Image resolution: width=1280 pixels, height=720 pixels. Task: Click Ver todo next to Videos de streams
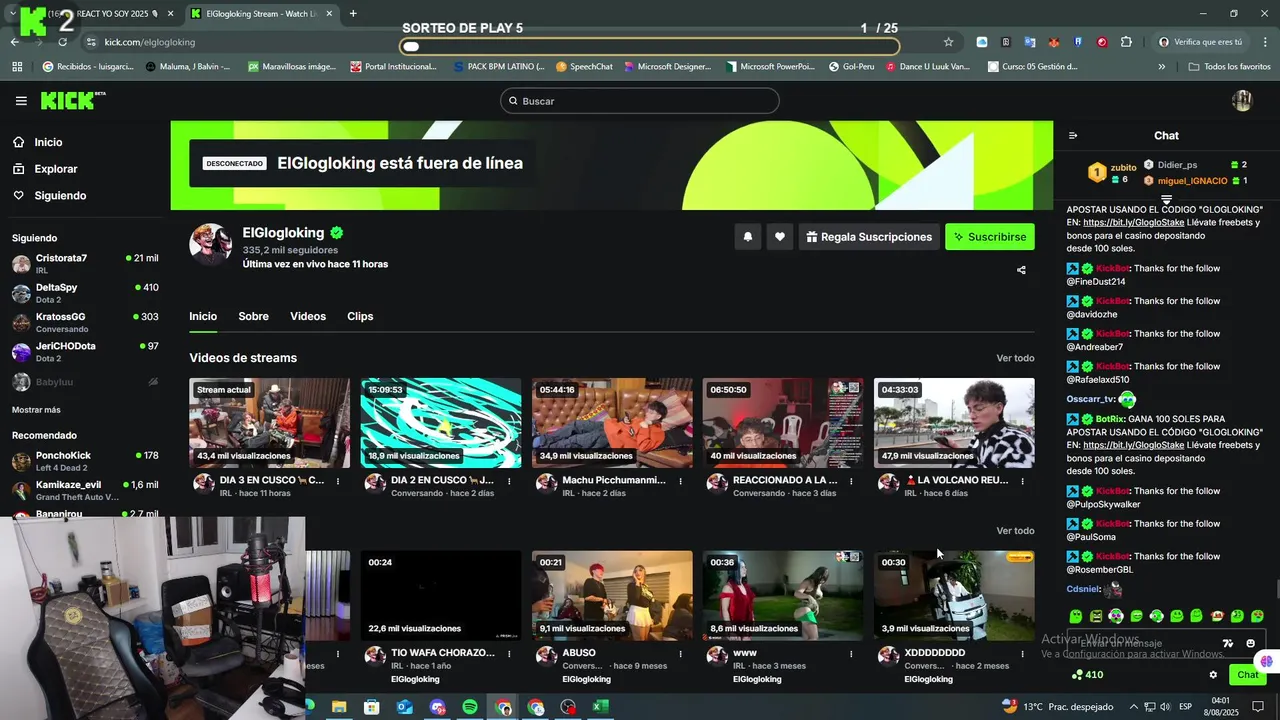(x=1015, y=358)
